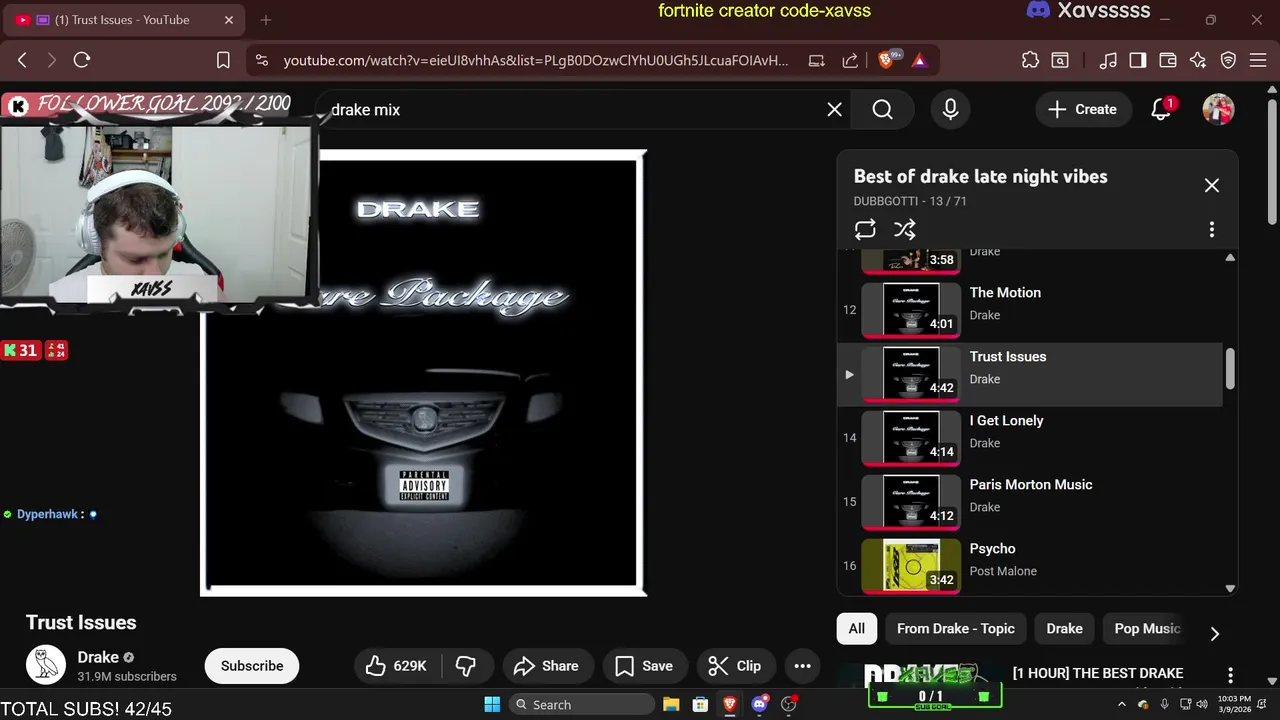Open the DUBBGOTTI playlist owner link

888,201
